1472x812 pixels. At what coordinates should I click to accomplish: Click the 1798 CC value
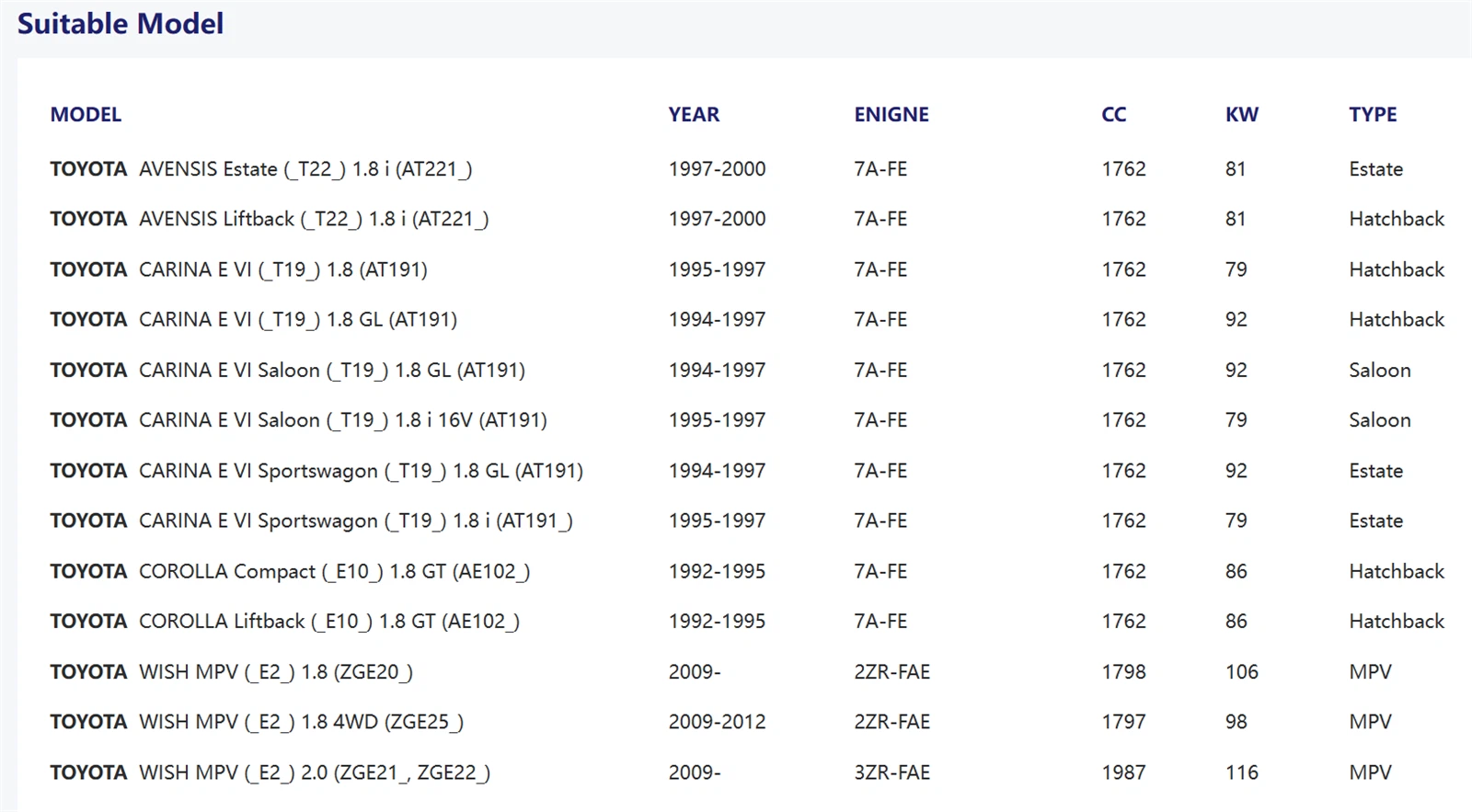[1123, 672]
